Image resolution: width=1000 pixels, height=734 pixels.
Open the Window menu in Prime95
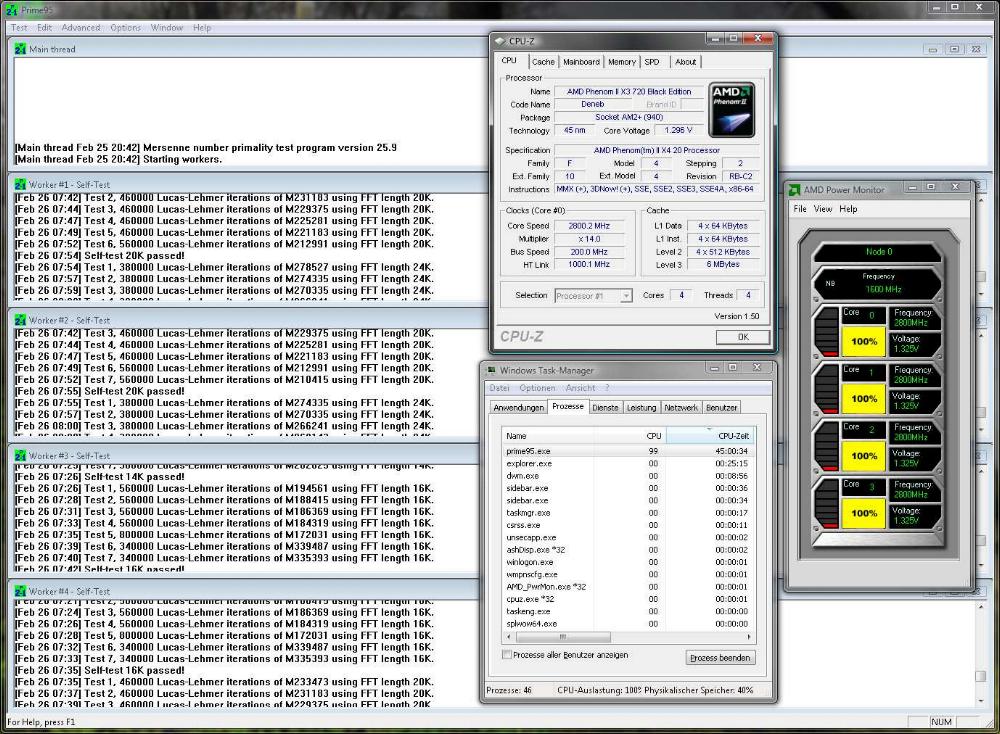pos(166,27)
